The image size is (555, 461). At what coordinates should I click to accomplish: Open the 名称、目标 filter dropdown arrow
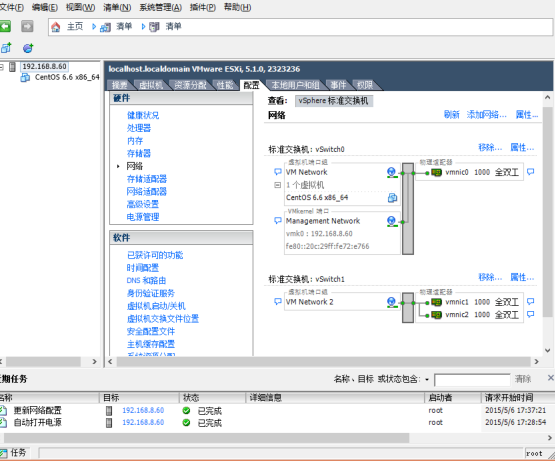click(427, 380)
